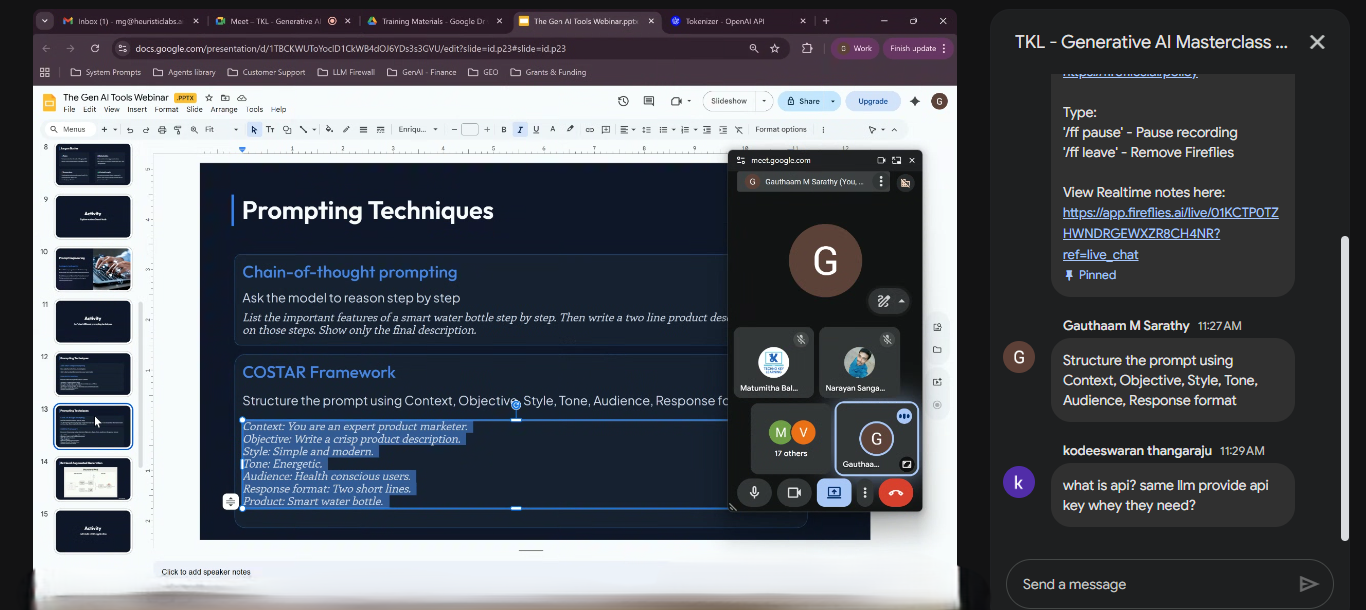Open the Enriqueta font dropdown
This screenshot has height=610, width=1366.
(418, 130)
